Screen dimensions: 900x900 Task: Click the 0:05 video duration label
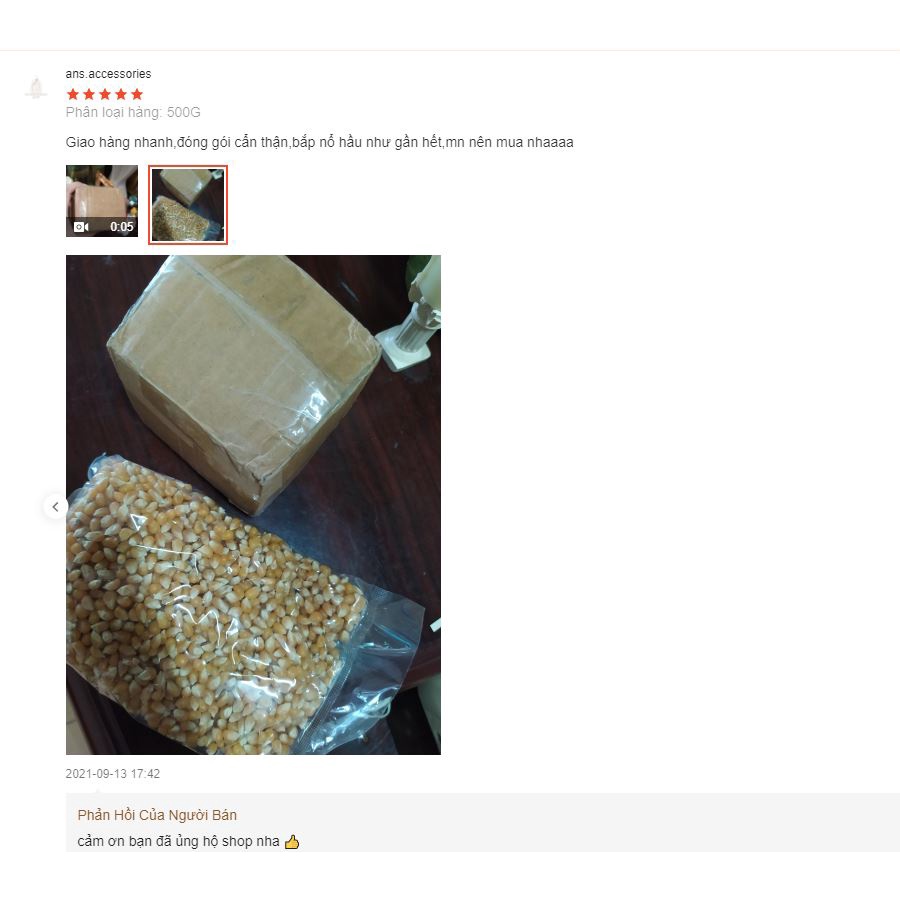(x=122, y=227)
